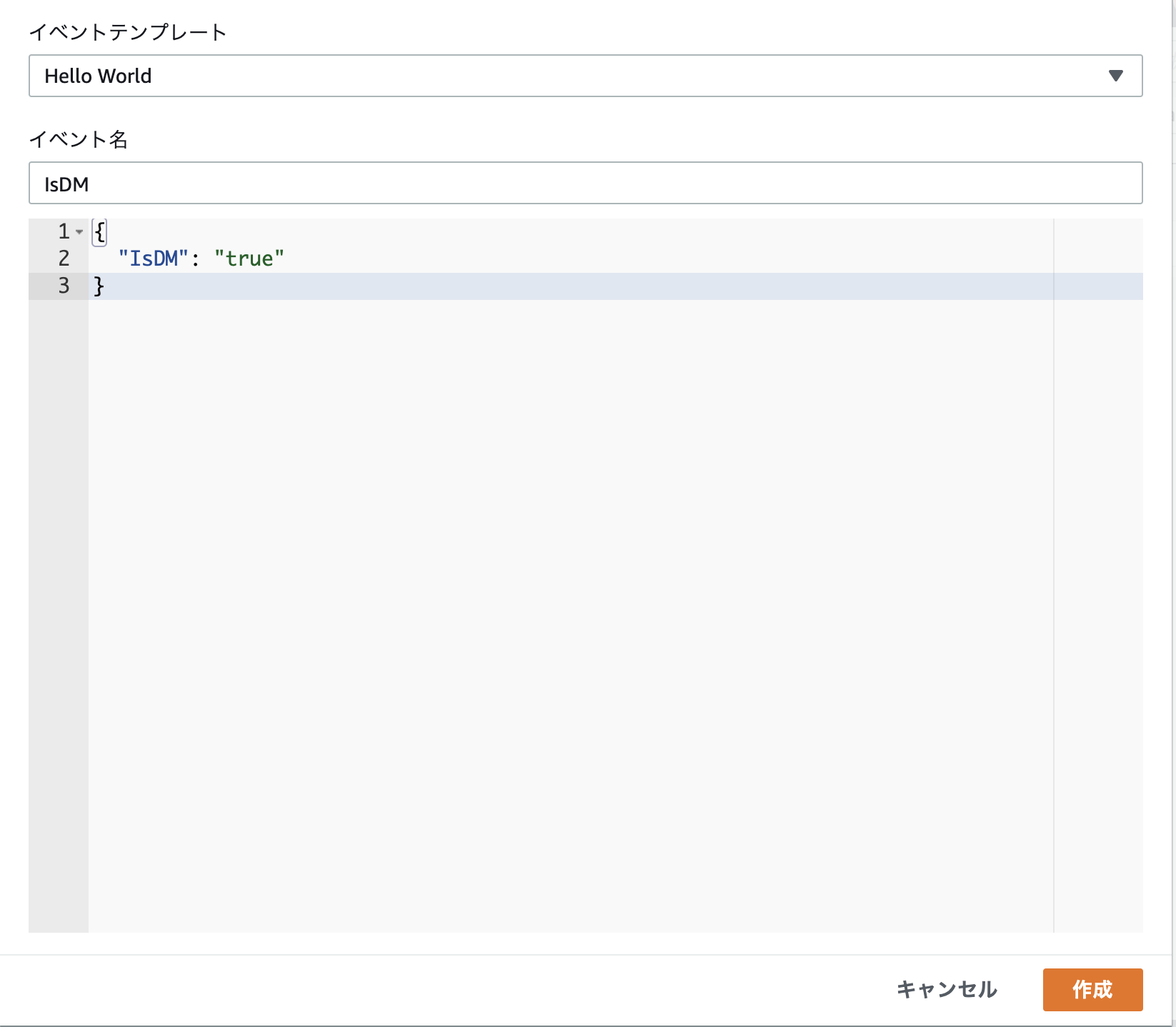The image size is (1176, 1027).
Task: Click the キャンセル button
Action: (x=948, y=991)
